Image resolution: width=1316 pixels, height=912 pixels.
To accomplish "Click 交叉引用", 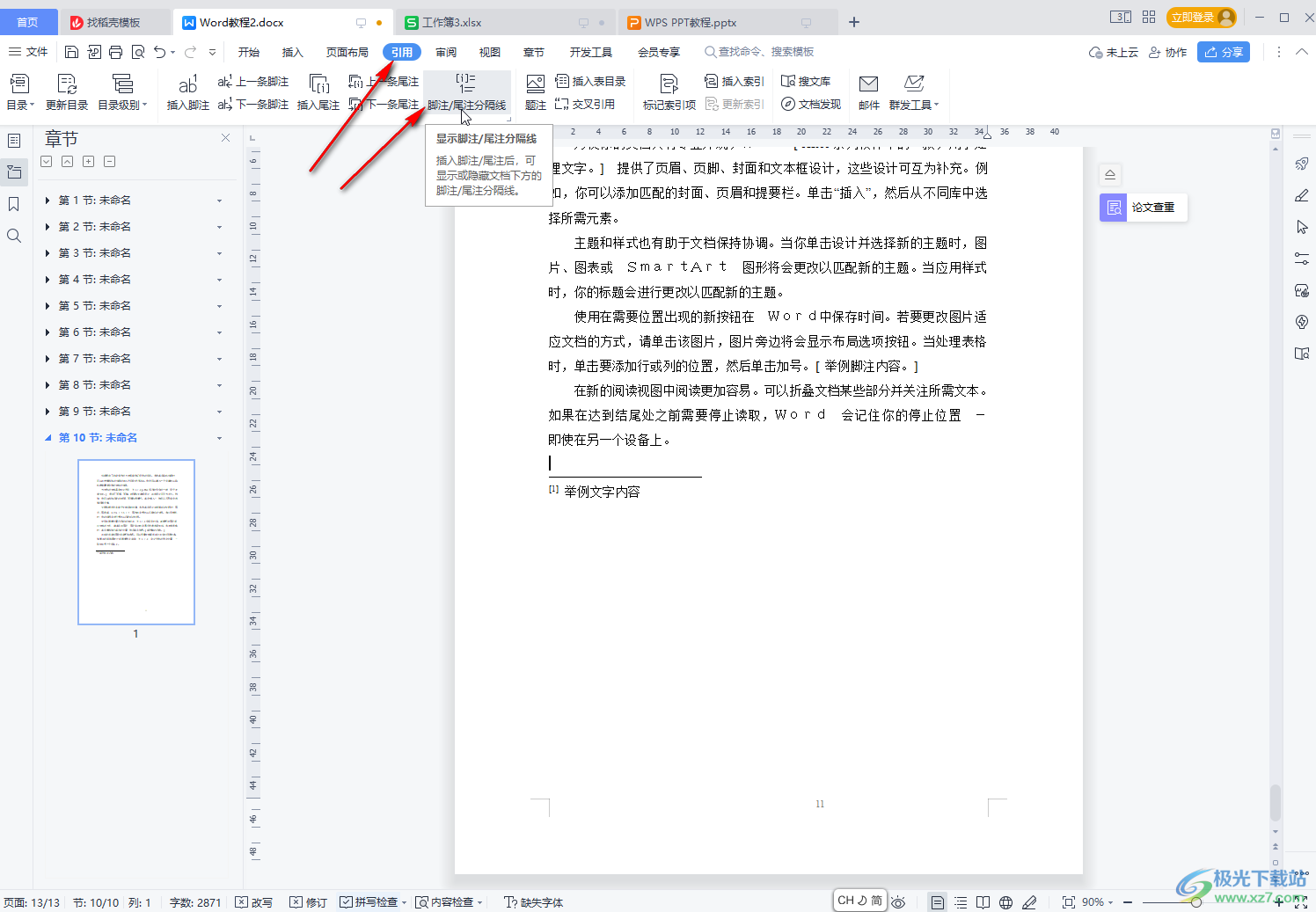I will coord(585,105).
